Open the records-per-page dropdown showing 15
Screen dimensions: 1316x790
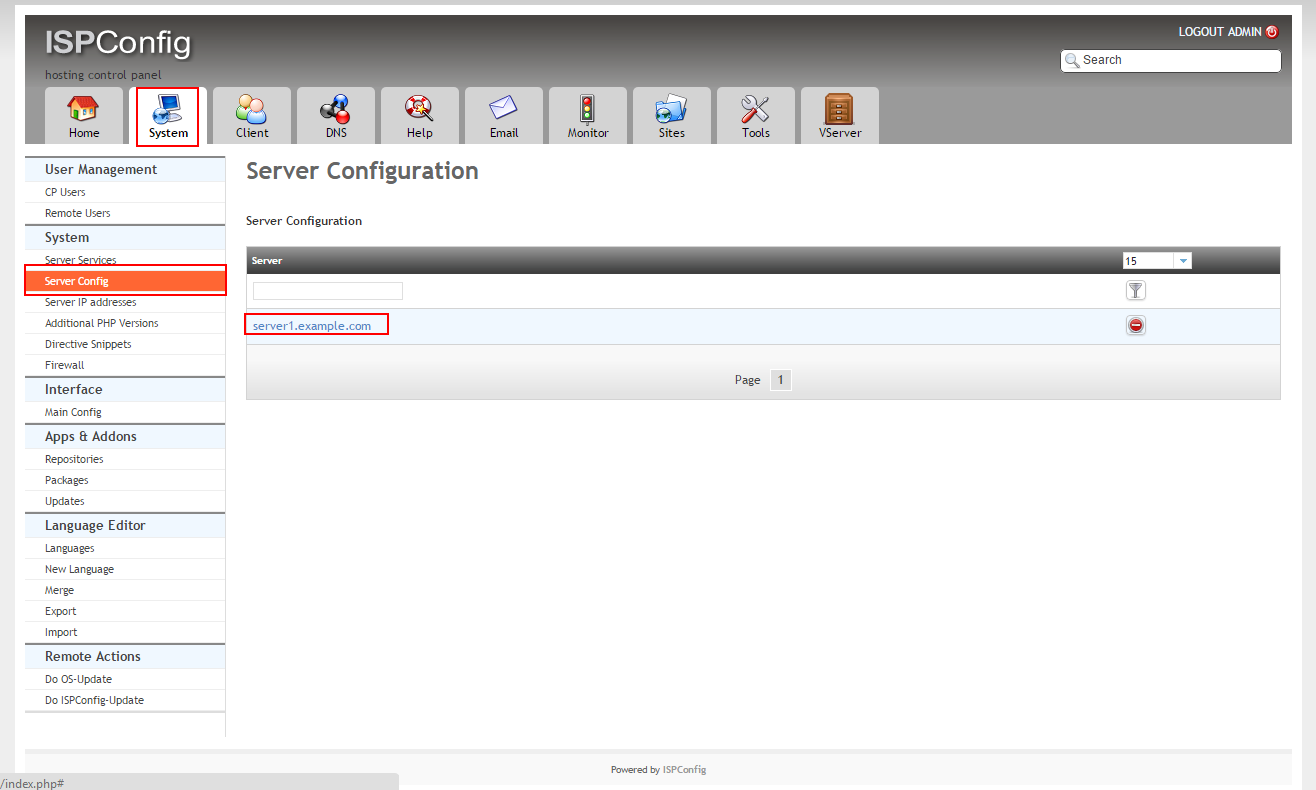(1157, 261)
